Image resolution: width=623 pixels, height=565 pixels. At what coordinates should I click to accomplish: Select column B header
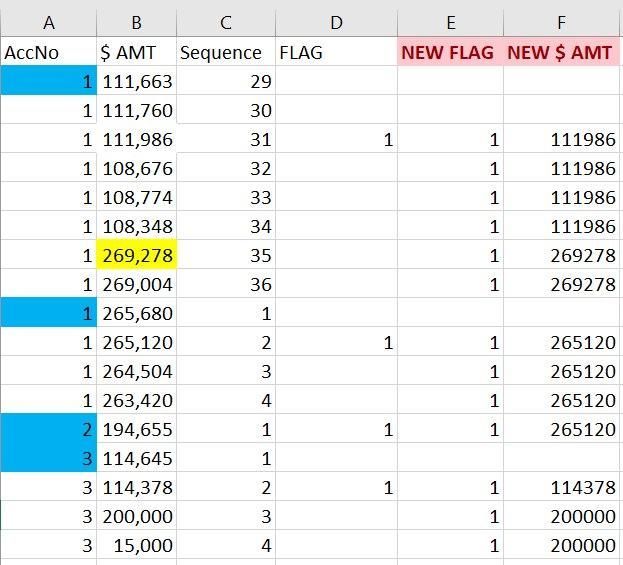point(136,23)
